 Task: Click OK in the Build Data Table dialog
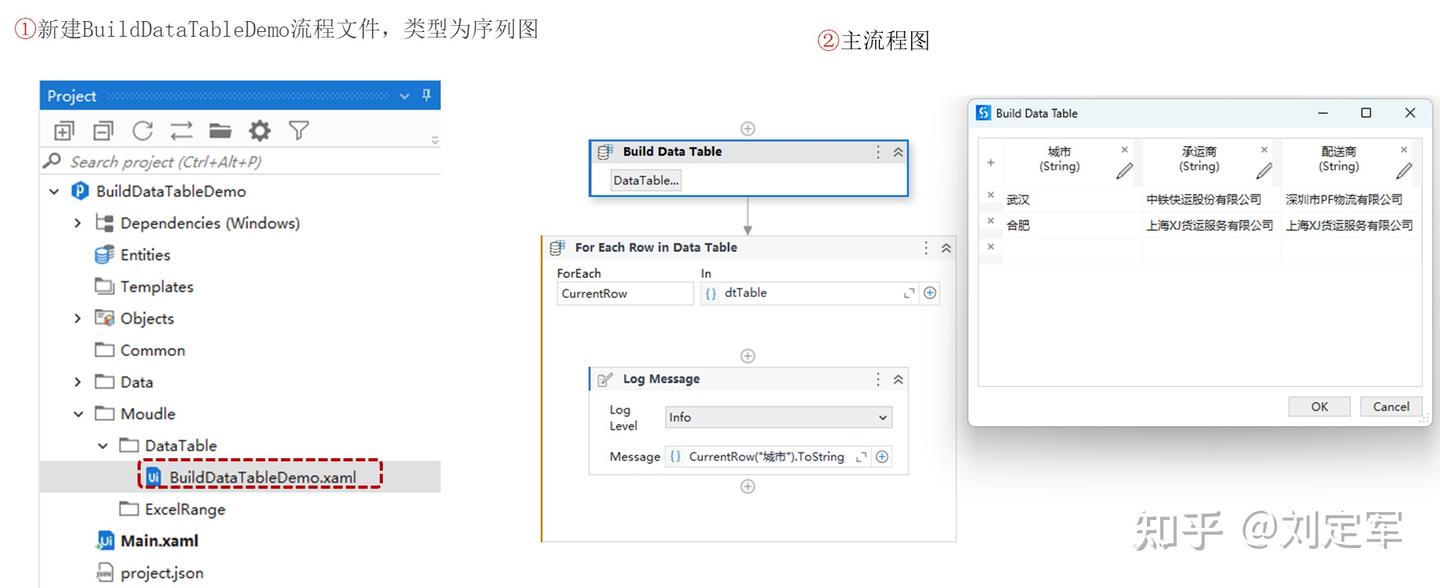(1319, 406)
